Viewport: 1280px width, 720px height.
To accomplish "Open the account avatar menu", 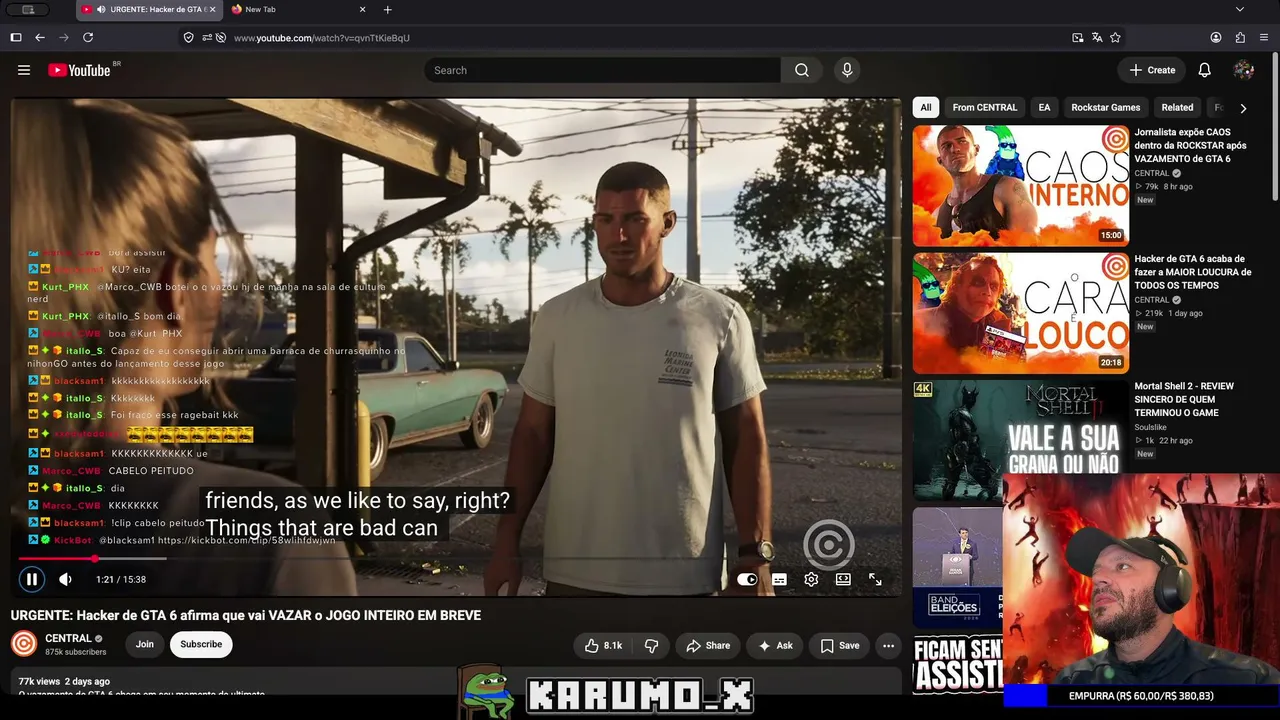I will [1244, 70].
